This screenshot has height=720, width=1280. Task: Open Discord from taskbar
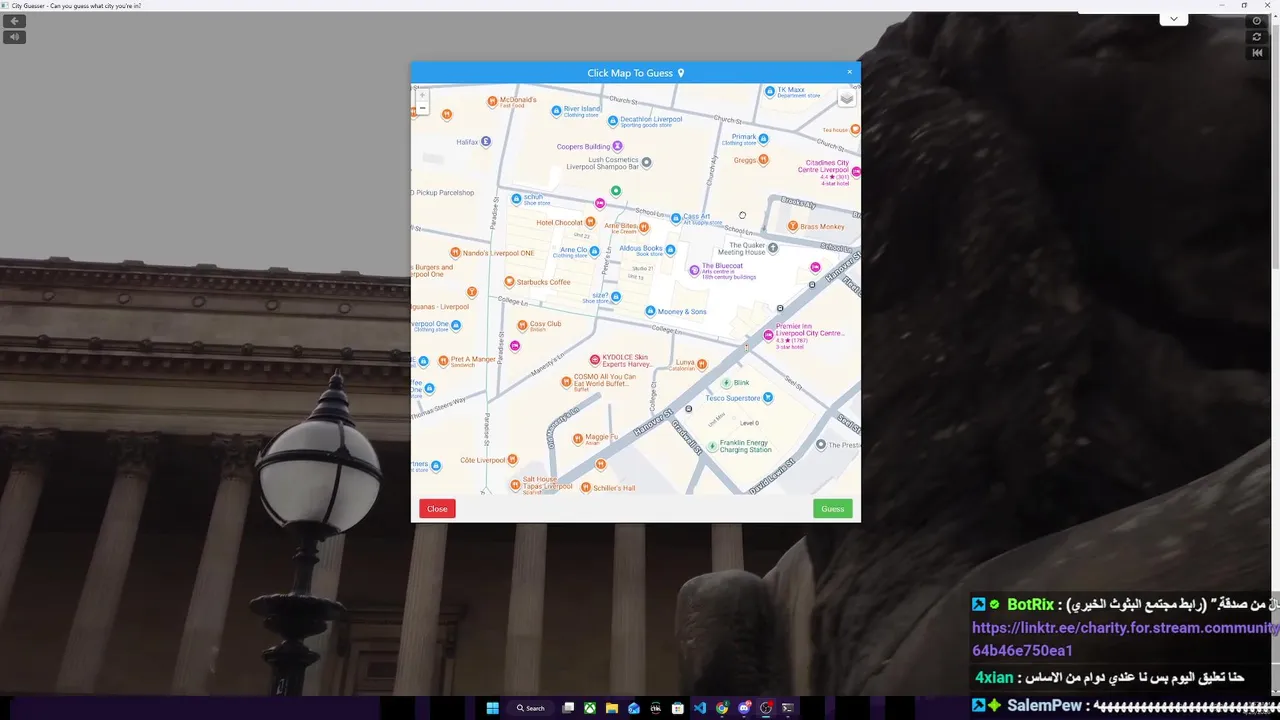tap(744, 708)
